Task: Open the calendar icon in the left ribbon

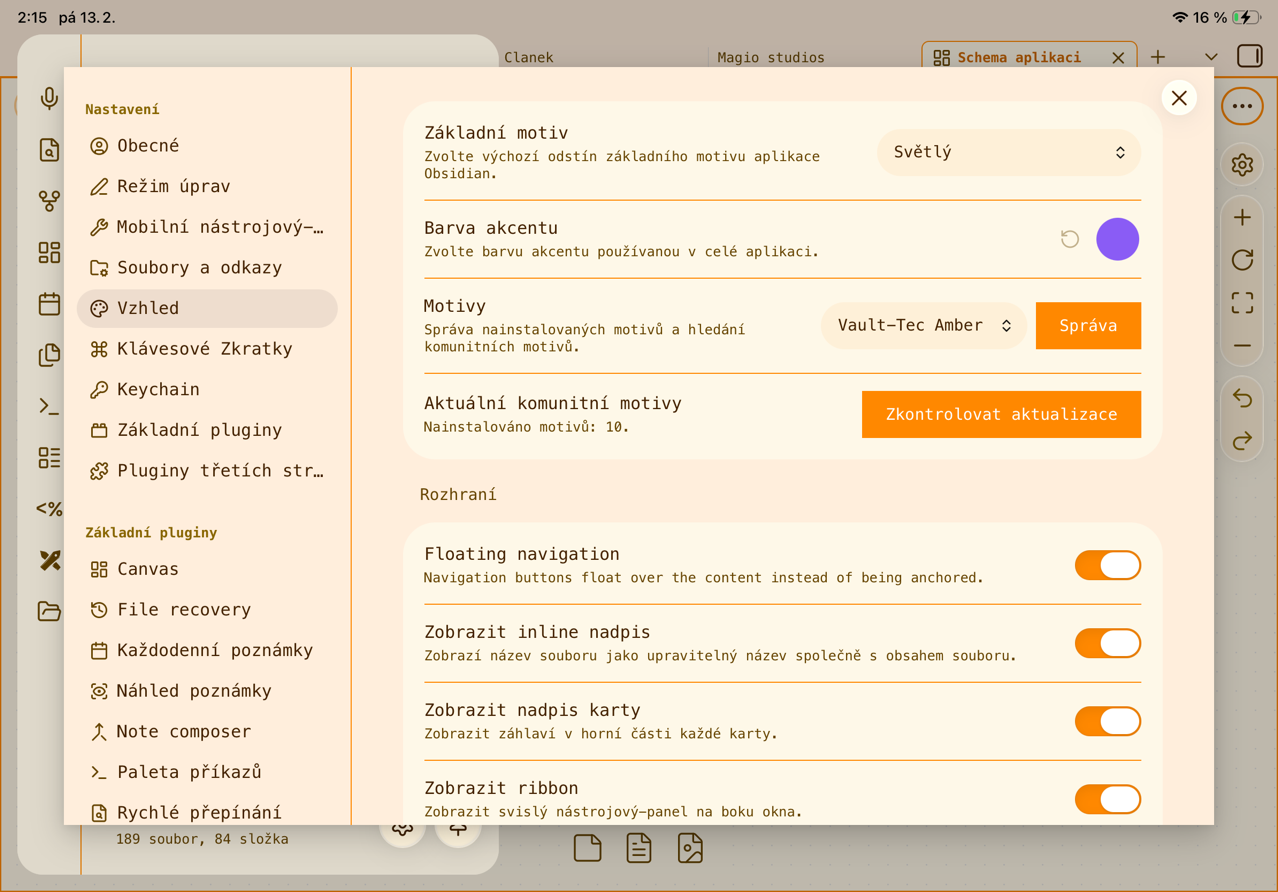Action: pos(49,304)
